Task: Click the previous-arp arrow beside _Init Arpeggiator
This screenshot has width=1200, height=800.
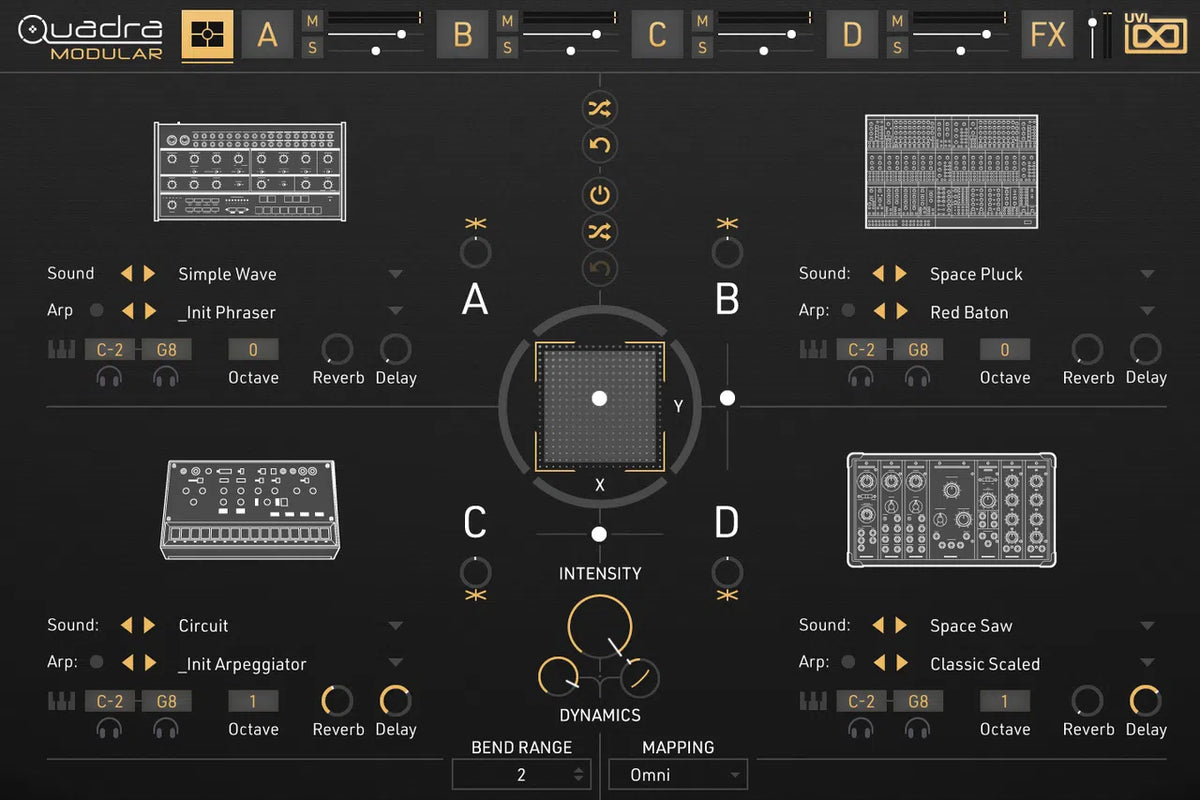Action: (x=130, y=663)
